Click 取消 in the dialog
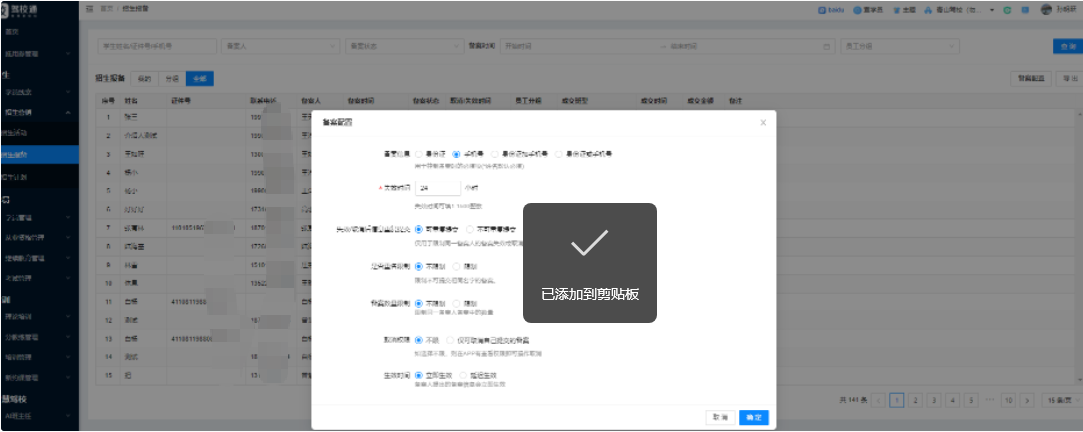 click(x=720, y=417)
